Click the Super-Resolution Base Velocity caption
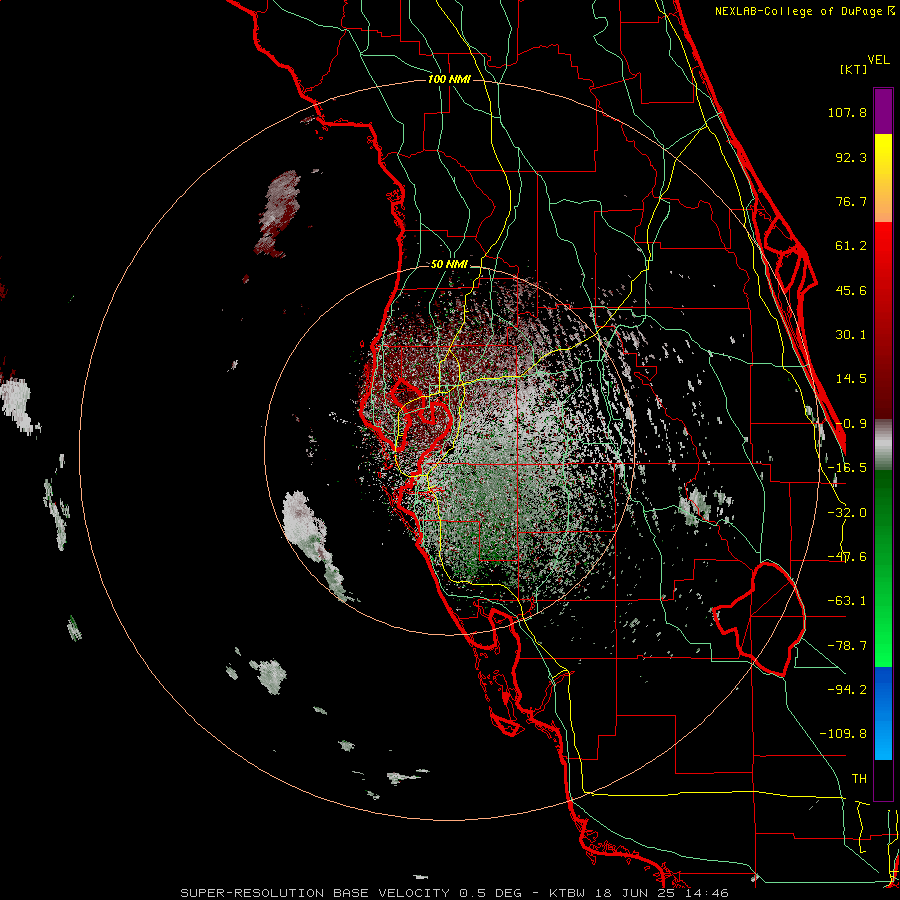The height and width of the screenshot is (900, 900). point(454,893)
